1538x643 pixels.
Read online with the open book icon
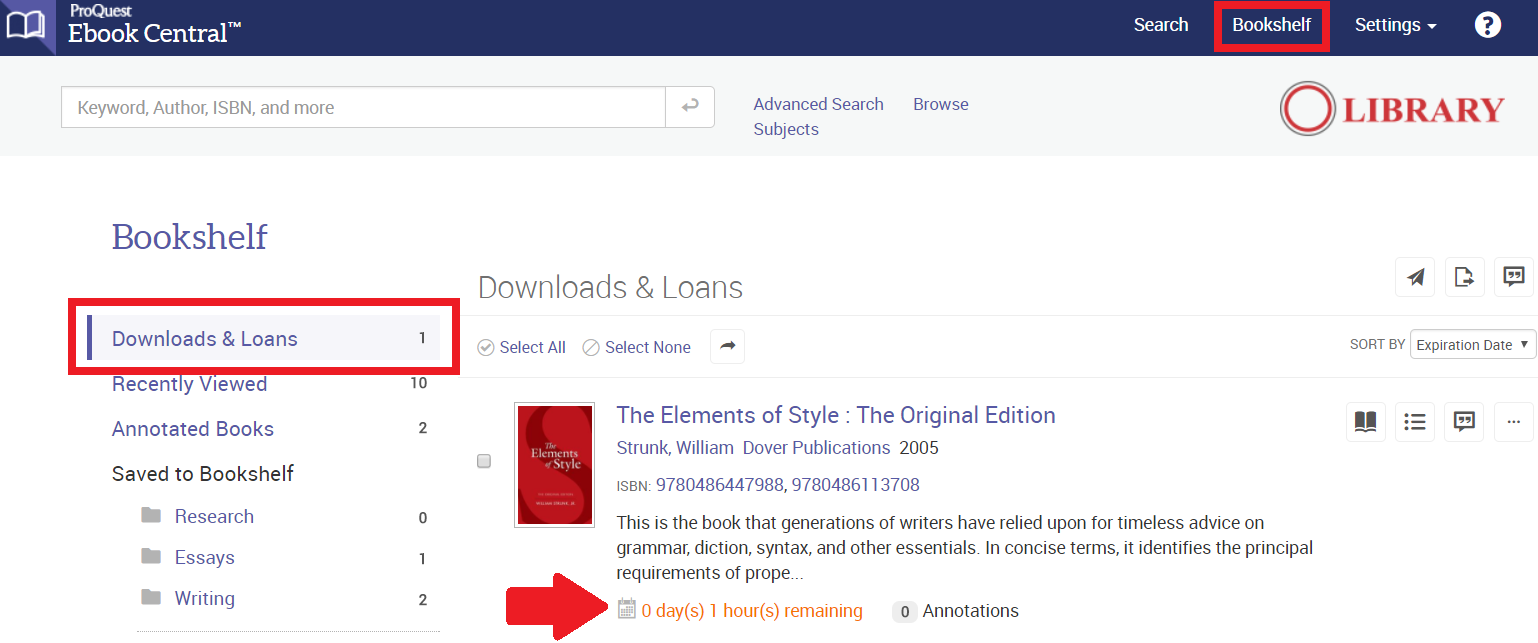(x=1366, y=421)
